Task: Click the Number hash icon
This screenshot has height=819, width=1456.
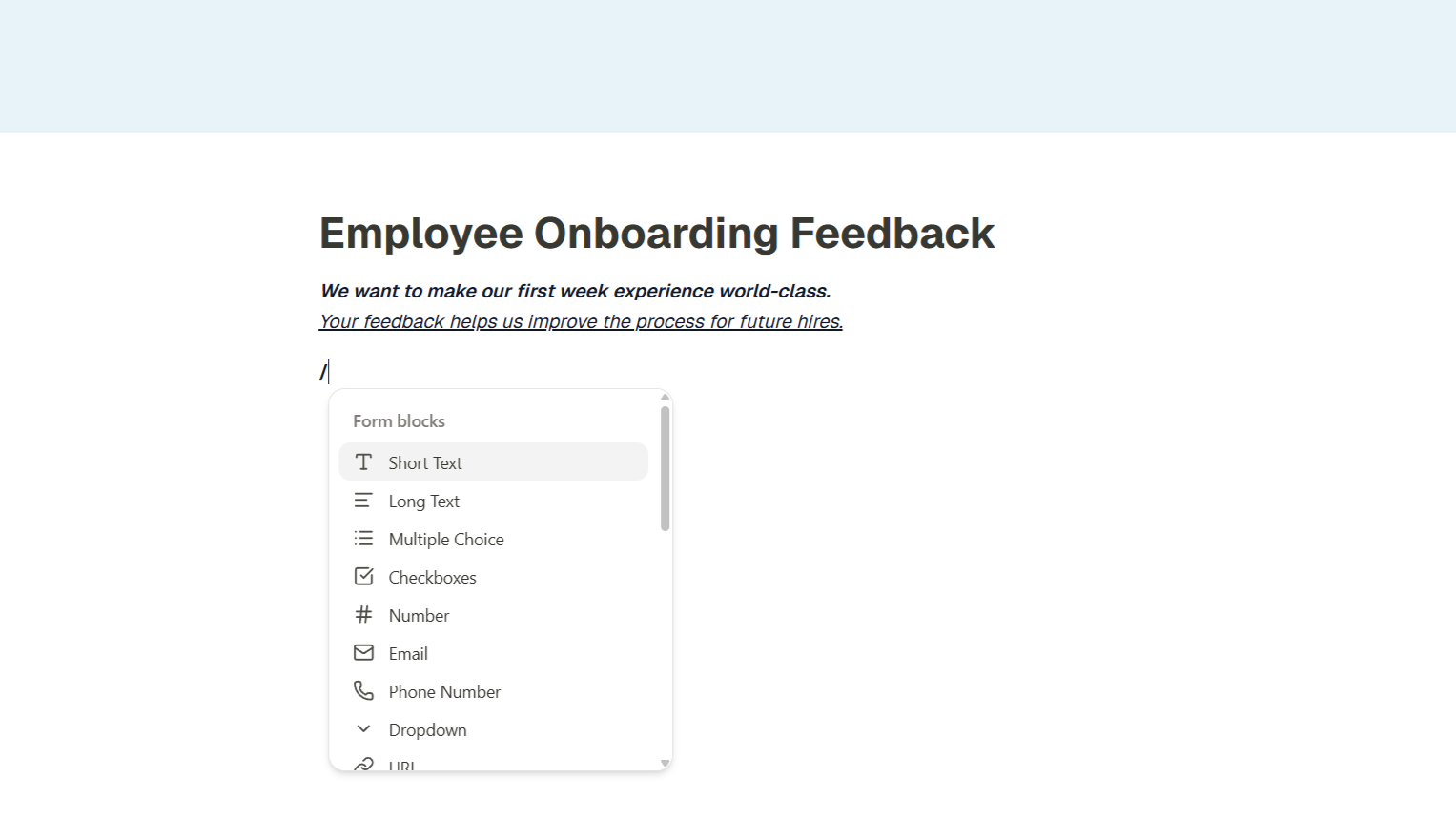Action: (x=363, y=615)
